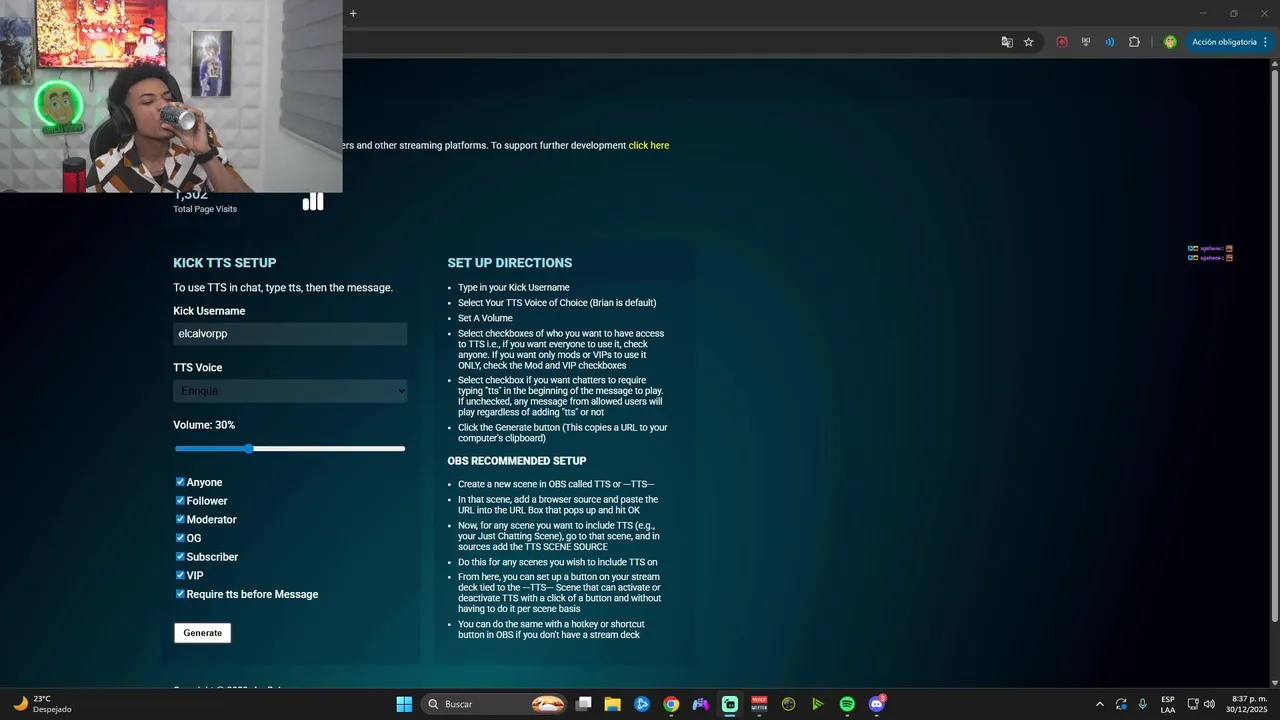Click the bar chart page-visits icon
This screenshot has height=720, width=1280.
313,202
